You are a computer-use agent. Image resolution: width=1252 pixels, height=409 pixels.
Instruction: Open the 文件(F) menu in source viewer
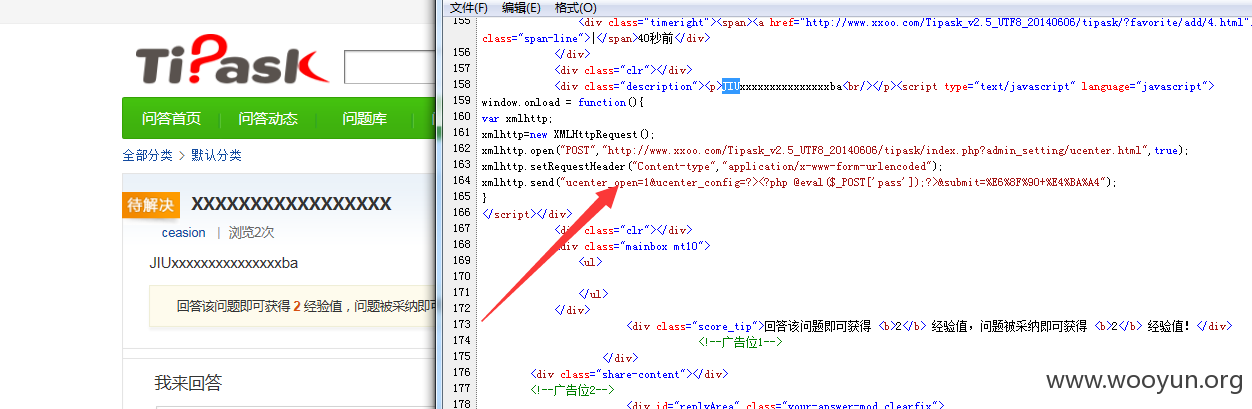pos(469,8)
